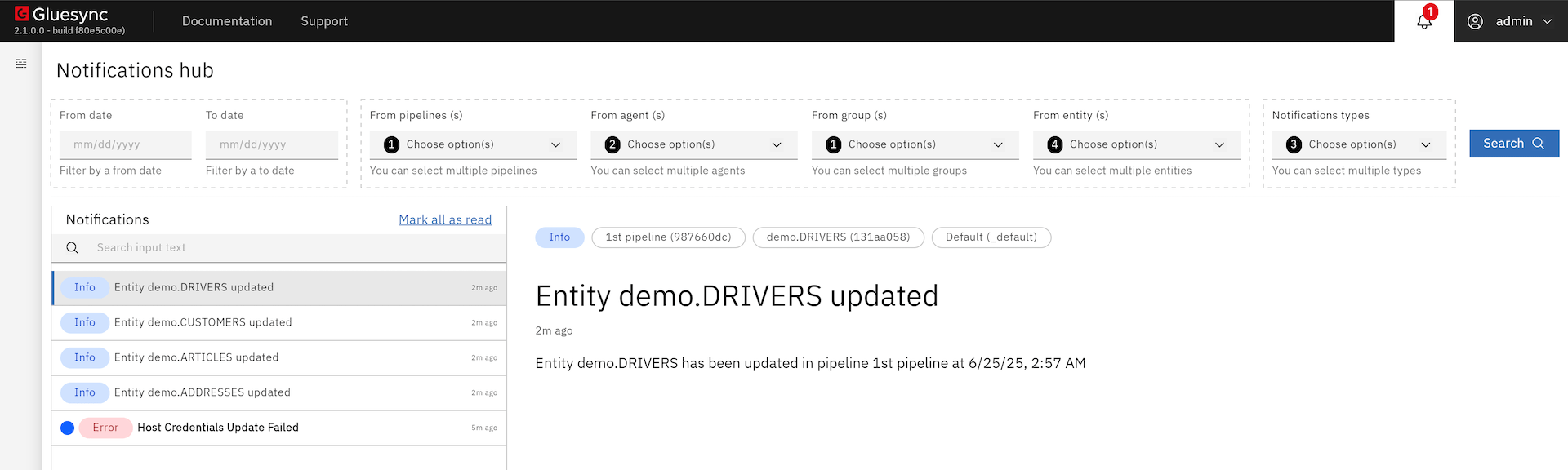Click the To date input field
The width and height of the screenshot is (1568, 470).
(x=272, y=144)
